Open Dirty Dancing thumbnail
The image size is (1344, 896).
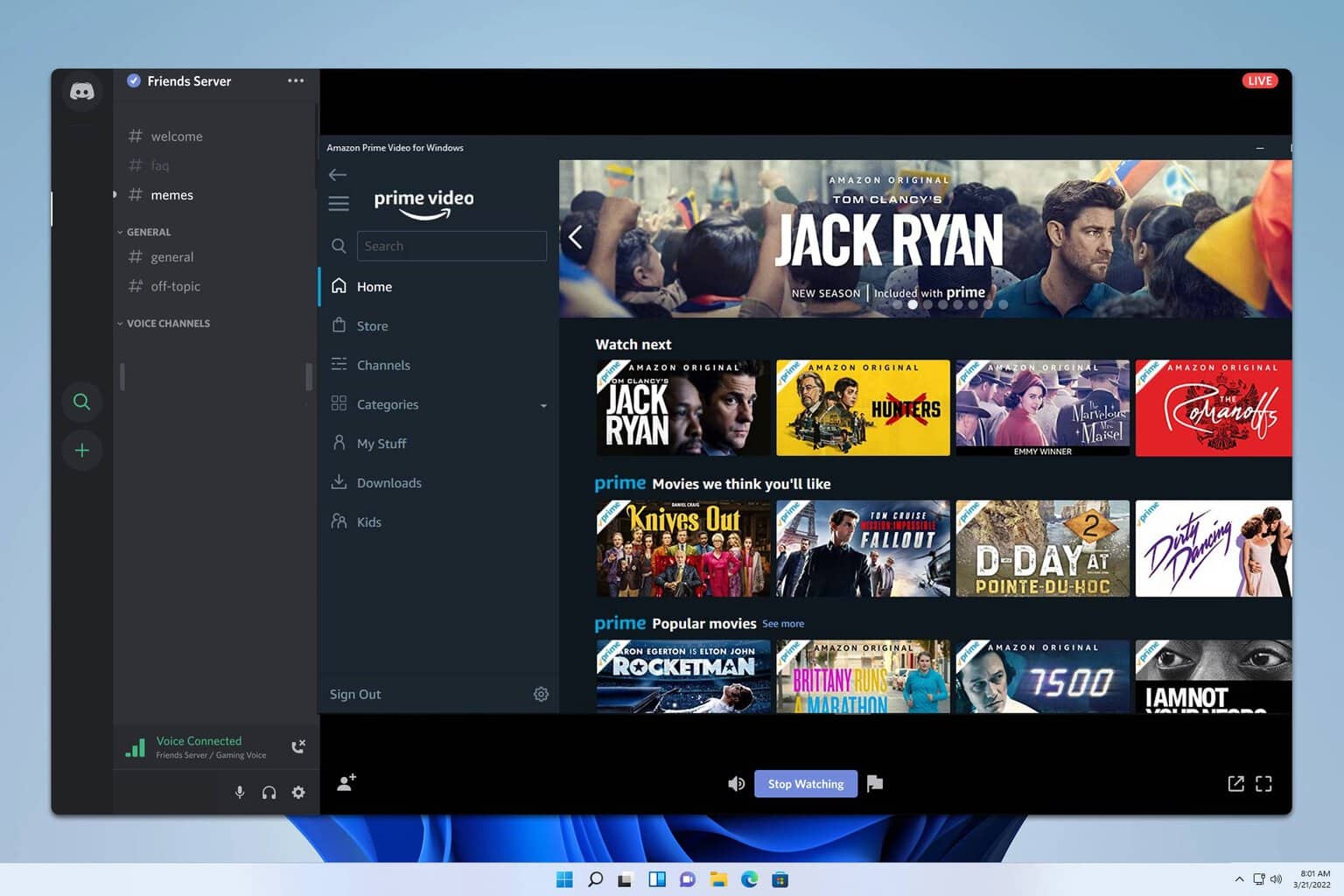coord(1214,549)
